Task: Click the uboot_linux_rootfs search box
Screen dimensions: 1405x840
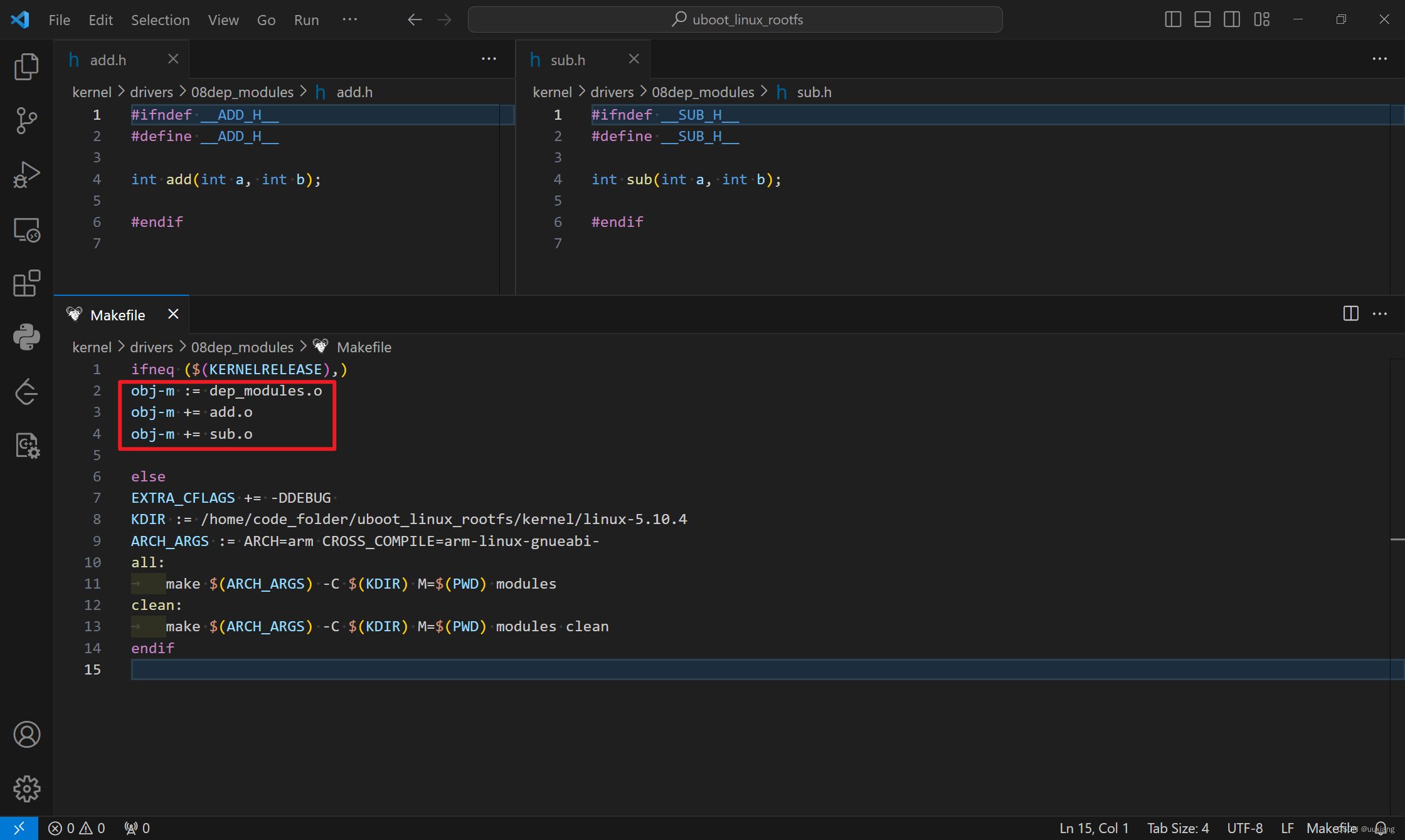Action: (735, 19)
